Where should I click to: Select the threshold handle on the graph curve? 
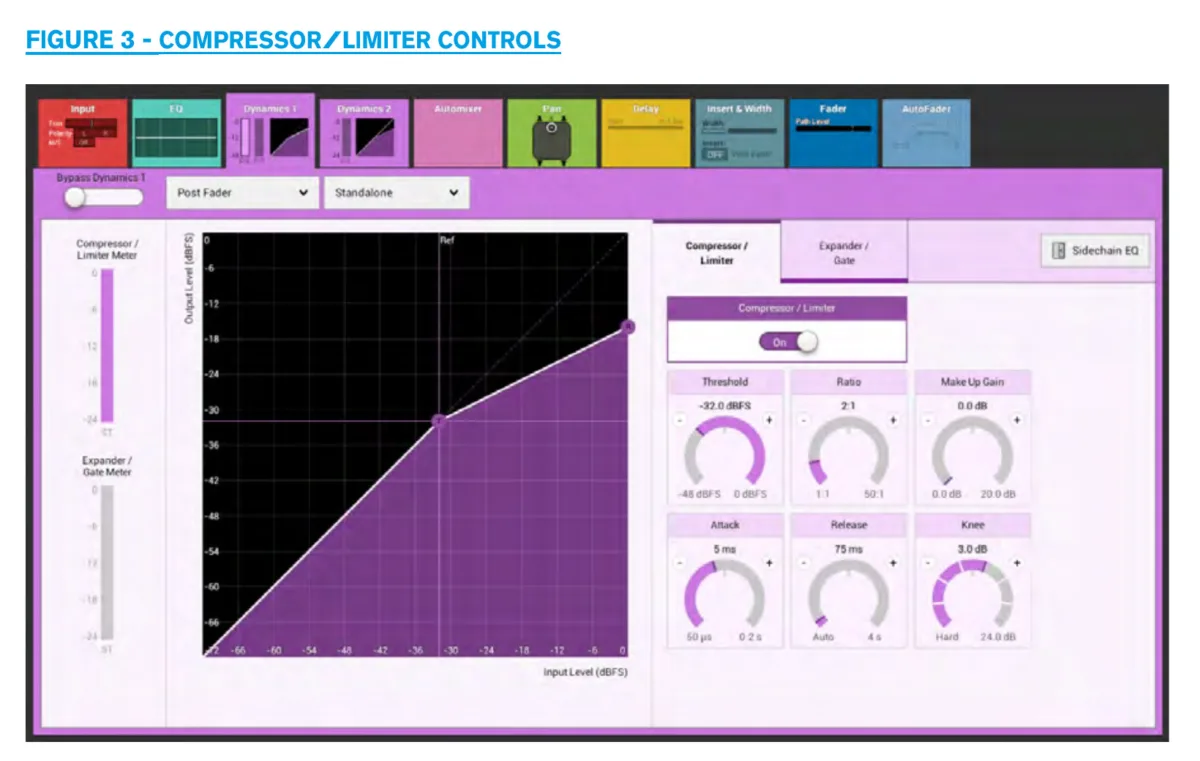click(438, 420)
